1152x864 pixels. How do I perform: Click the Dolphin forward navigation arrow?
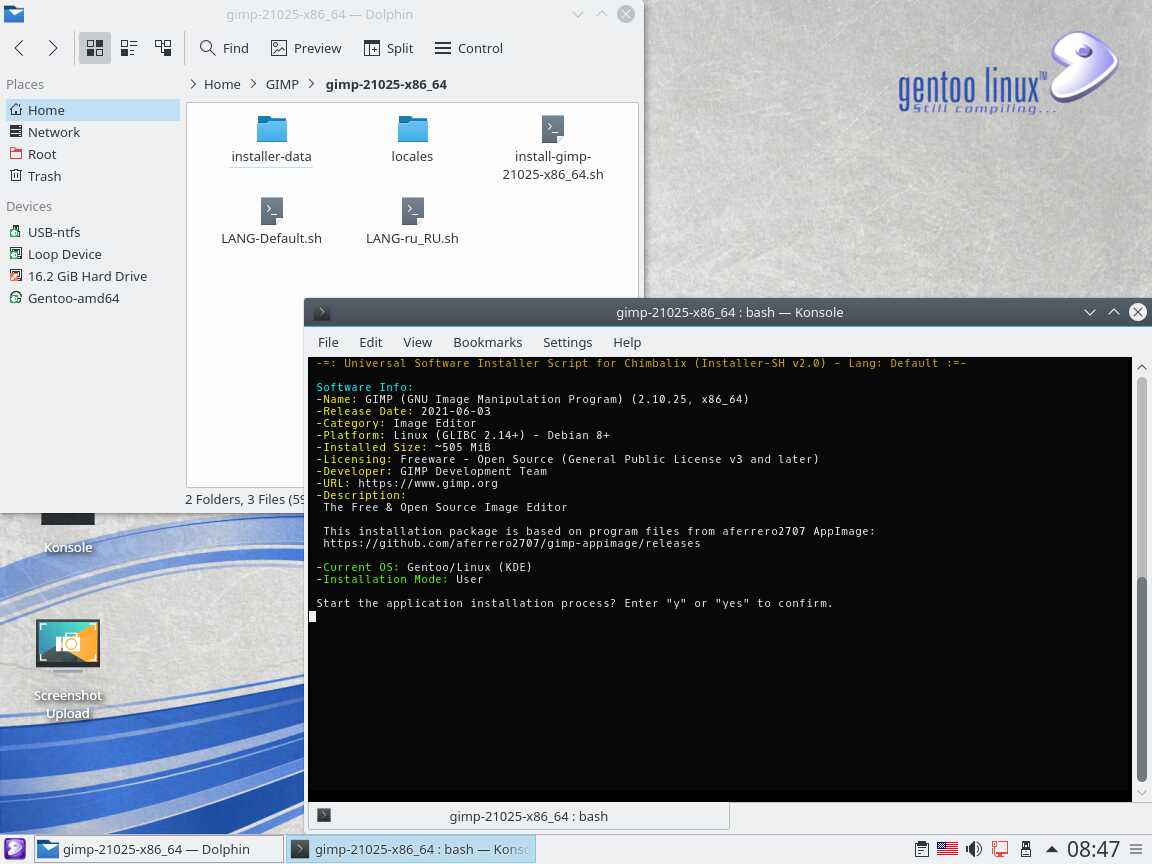point(53,48)
